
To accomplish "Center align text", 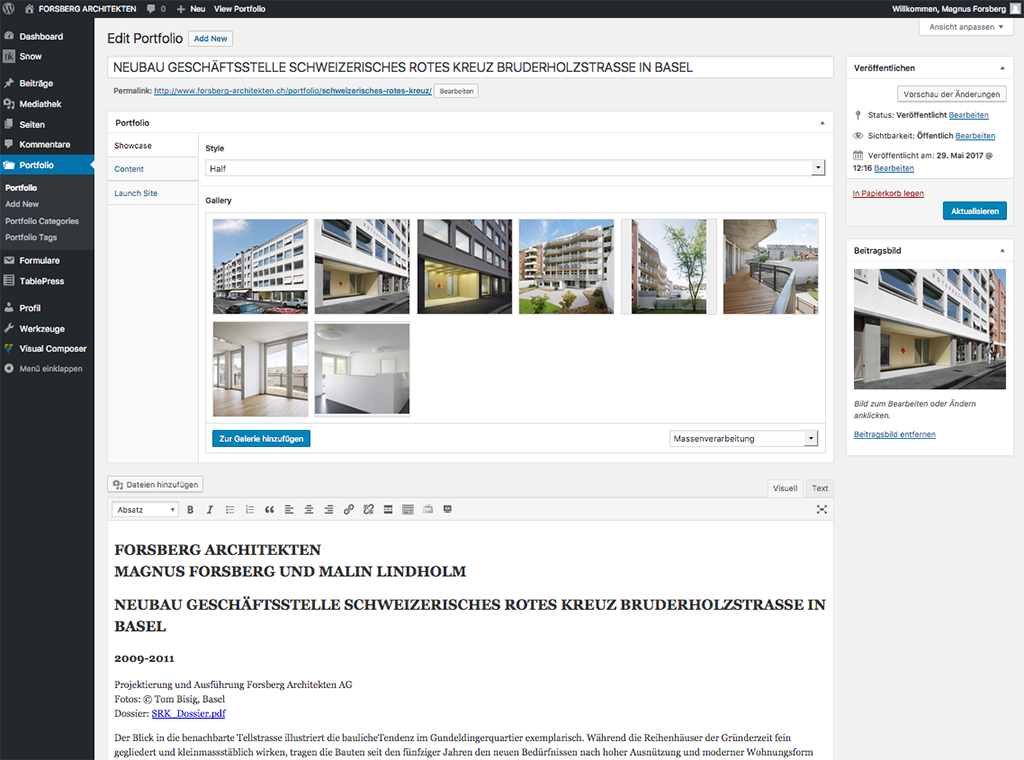I will point(309,510).
